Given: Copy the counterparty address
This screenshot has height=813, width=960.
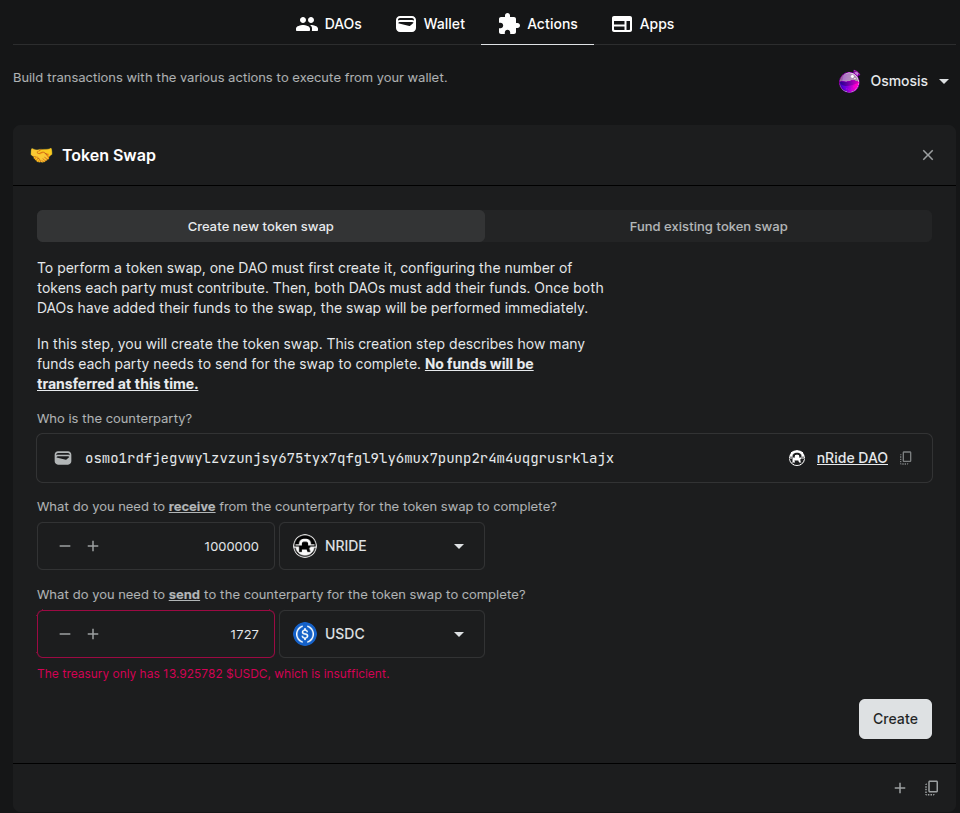Looking at the screenshot, I should [x=906, y=458].
